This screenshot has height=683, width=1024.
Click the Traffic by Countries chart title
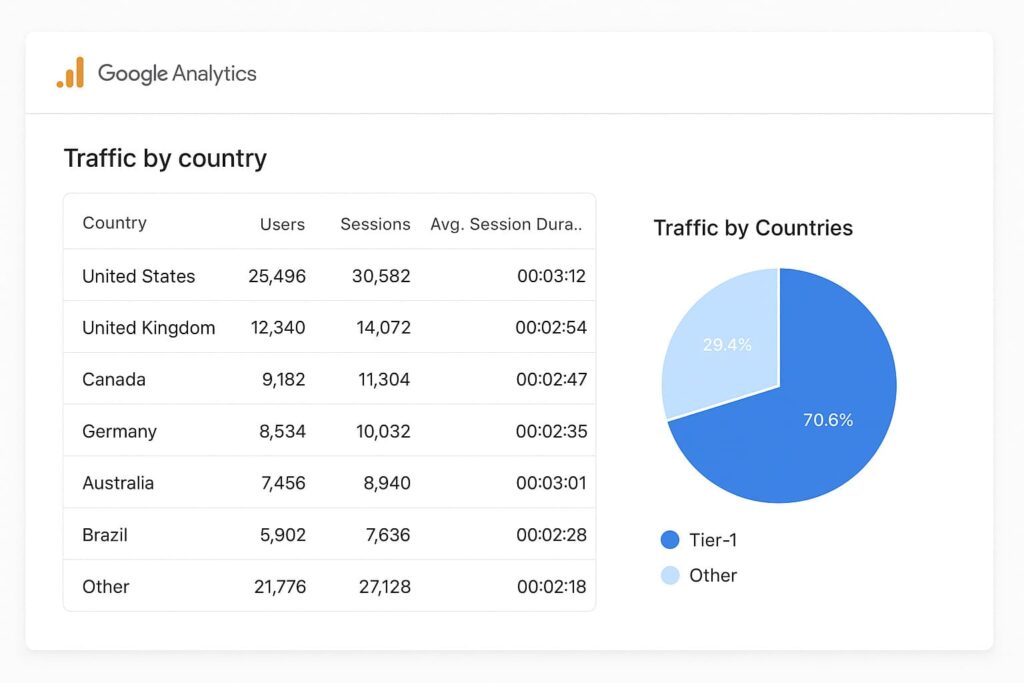pyautogui.click(x=753, y=228)
